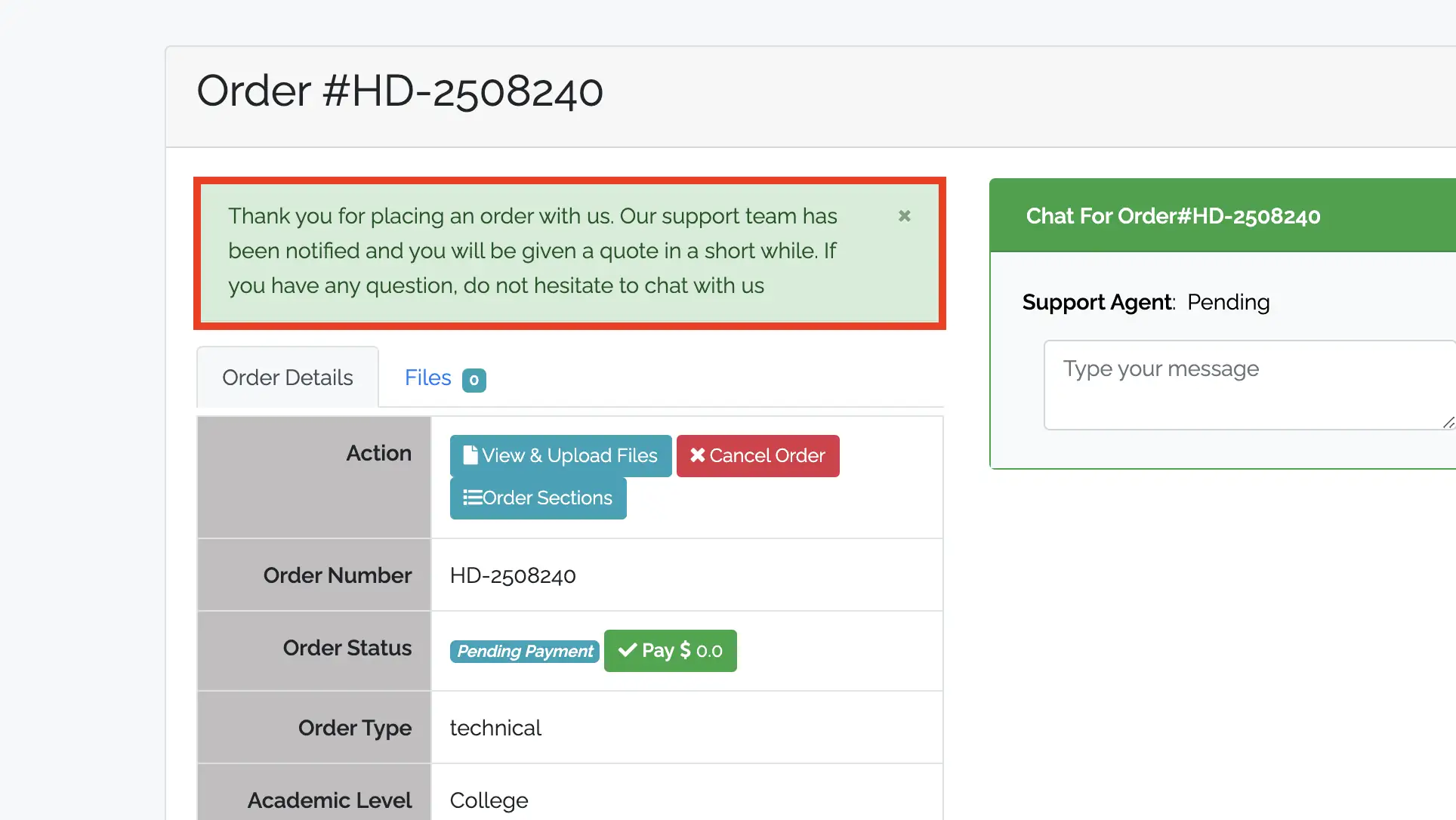Viewport: 1456px width, 820px height.
Task: Dismiss the thank-you alert with the X
Action: coord(904,216)
